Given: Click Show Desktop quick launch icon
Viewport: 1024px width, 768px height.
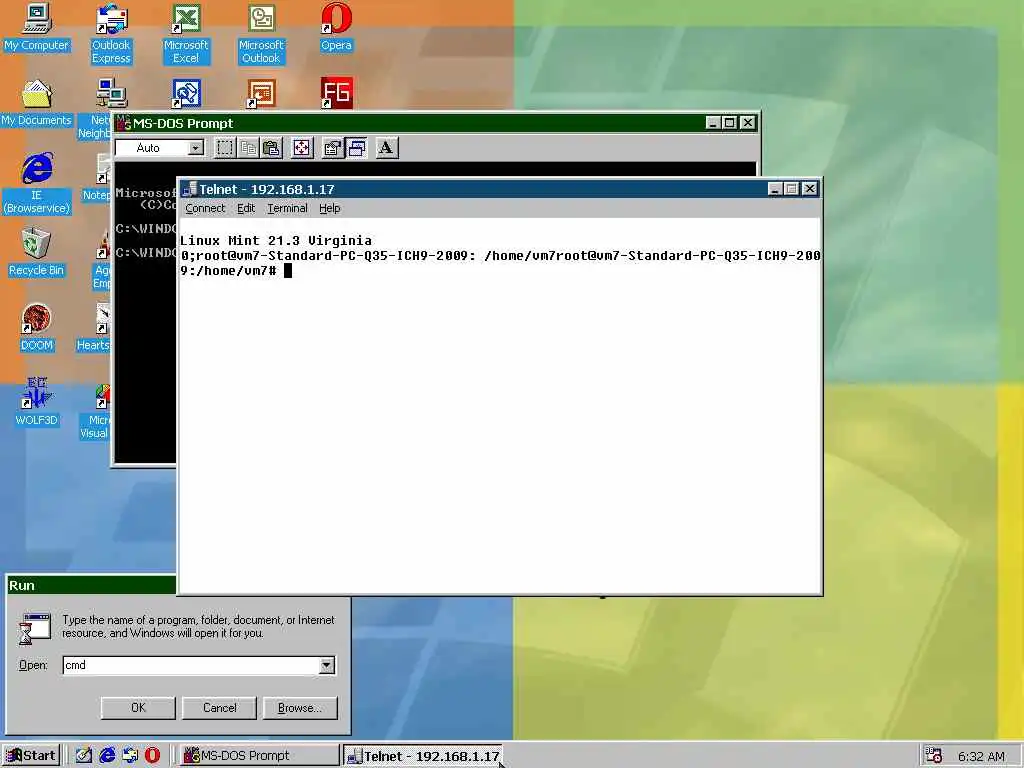Looking at the screenshot, I should point(84,756).
